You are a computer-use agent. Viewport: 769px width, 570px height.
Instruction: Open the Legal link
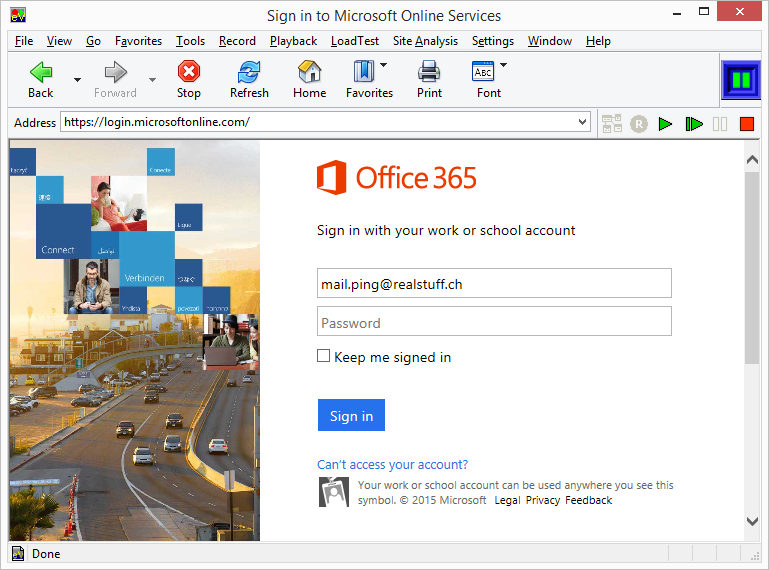[507, 500]
